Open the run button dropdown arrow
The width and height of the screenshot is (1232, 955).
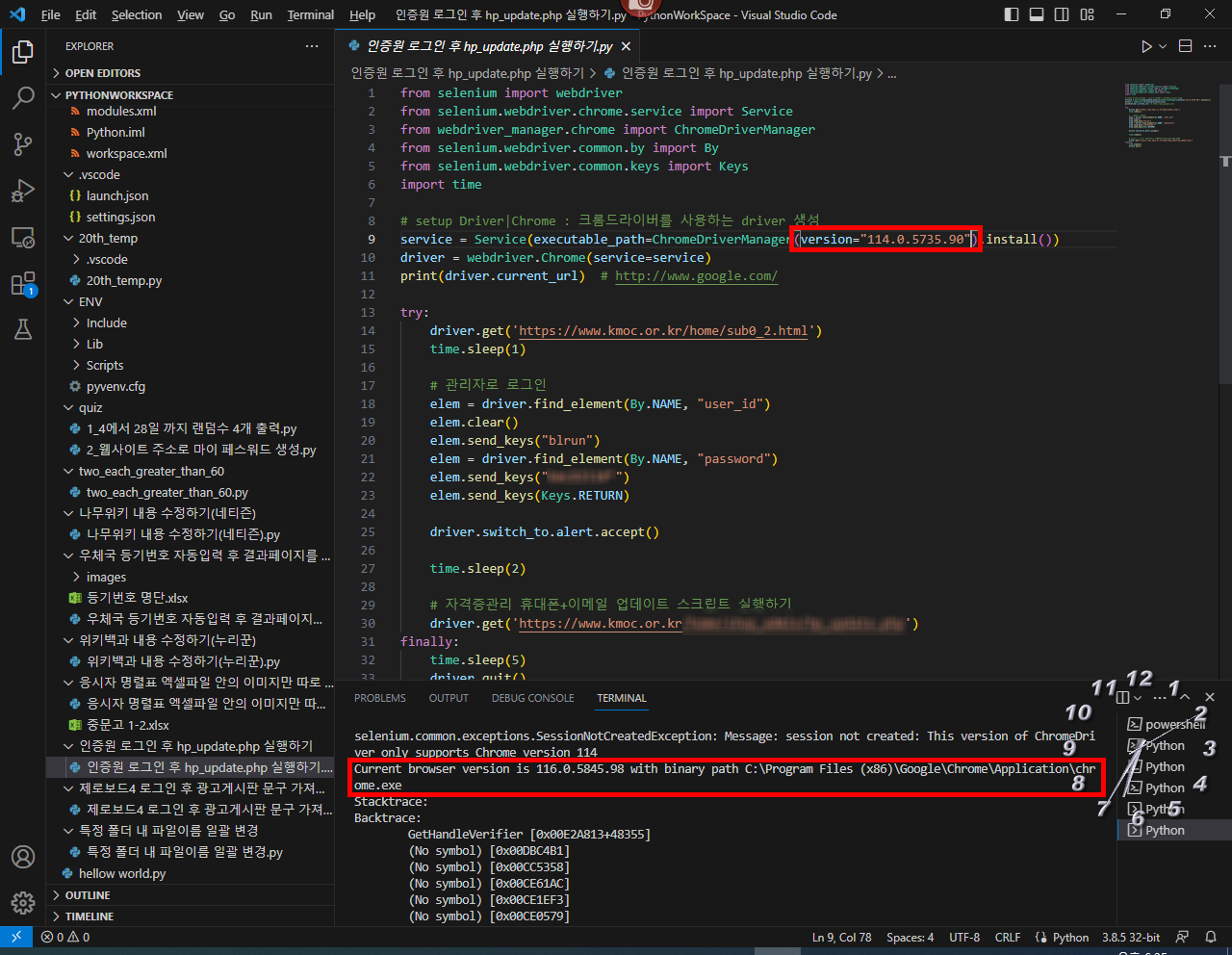coord(1163,46)
